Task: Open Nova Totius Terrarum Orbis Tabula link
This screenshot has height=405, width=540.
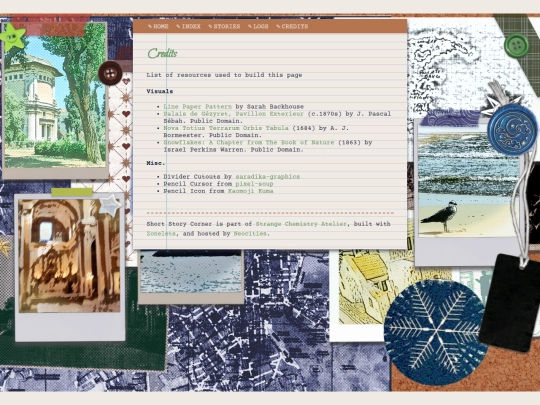Action: pyautogui.click(x=226, y=128)
